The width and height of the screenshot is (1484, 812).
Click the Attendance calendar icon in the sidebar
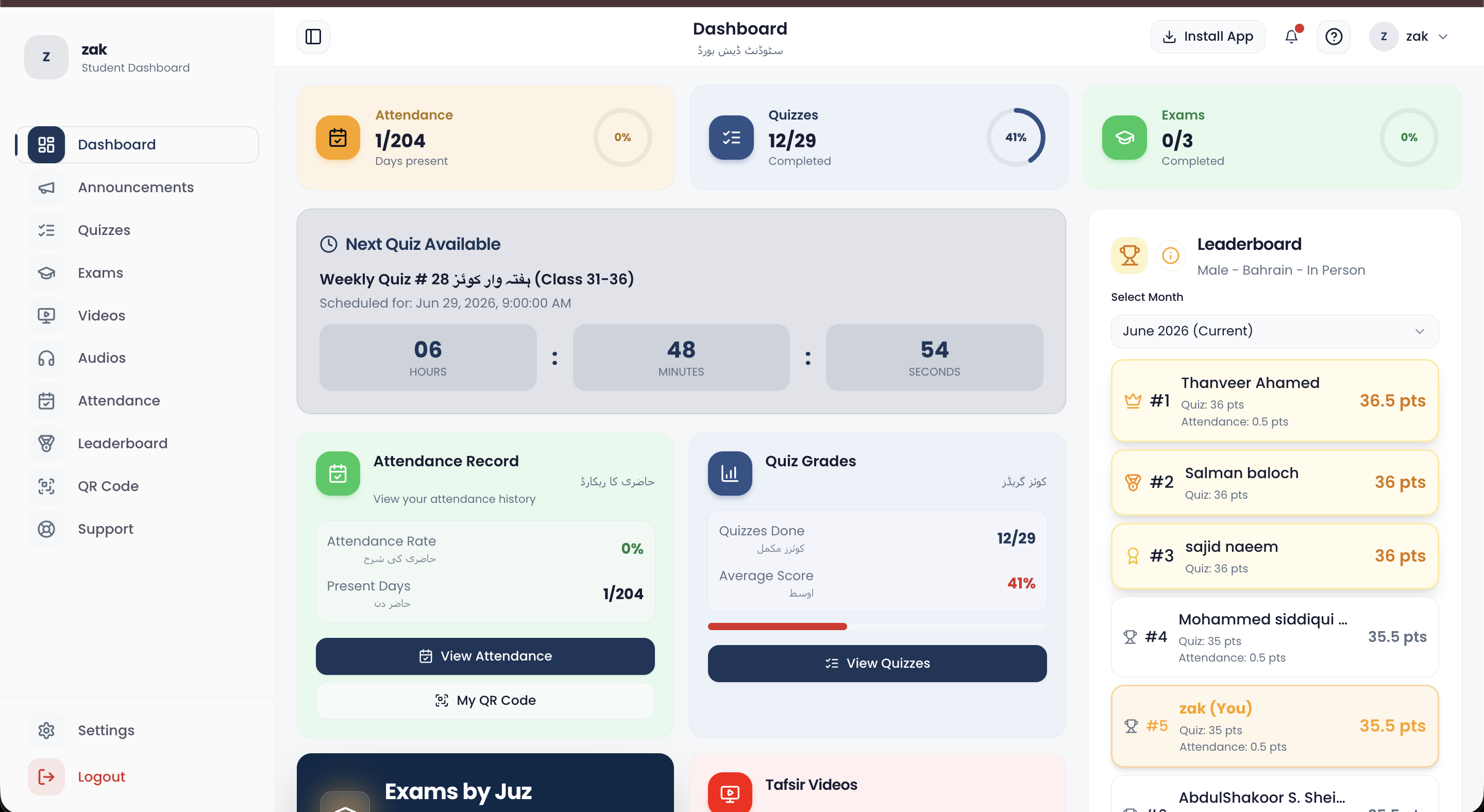tap(46, 401)
